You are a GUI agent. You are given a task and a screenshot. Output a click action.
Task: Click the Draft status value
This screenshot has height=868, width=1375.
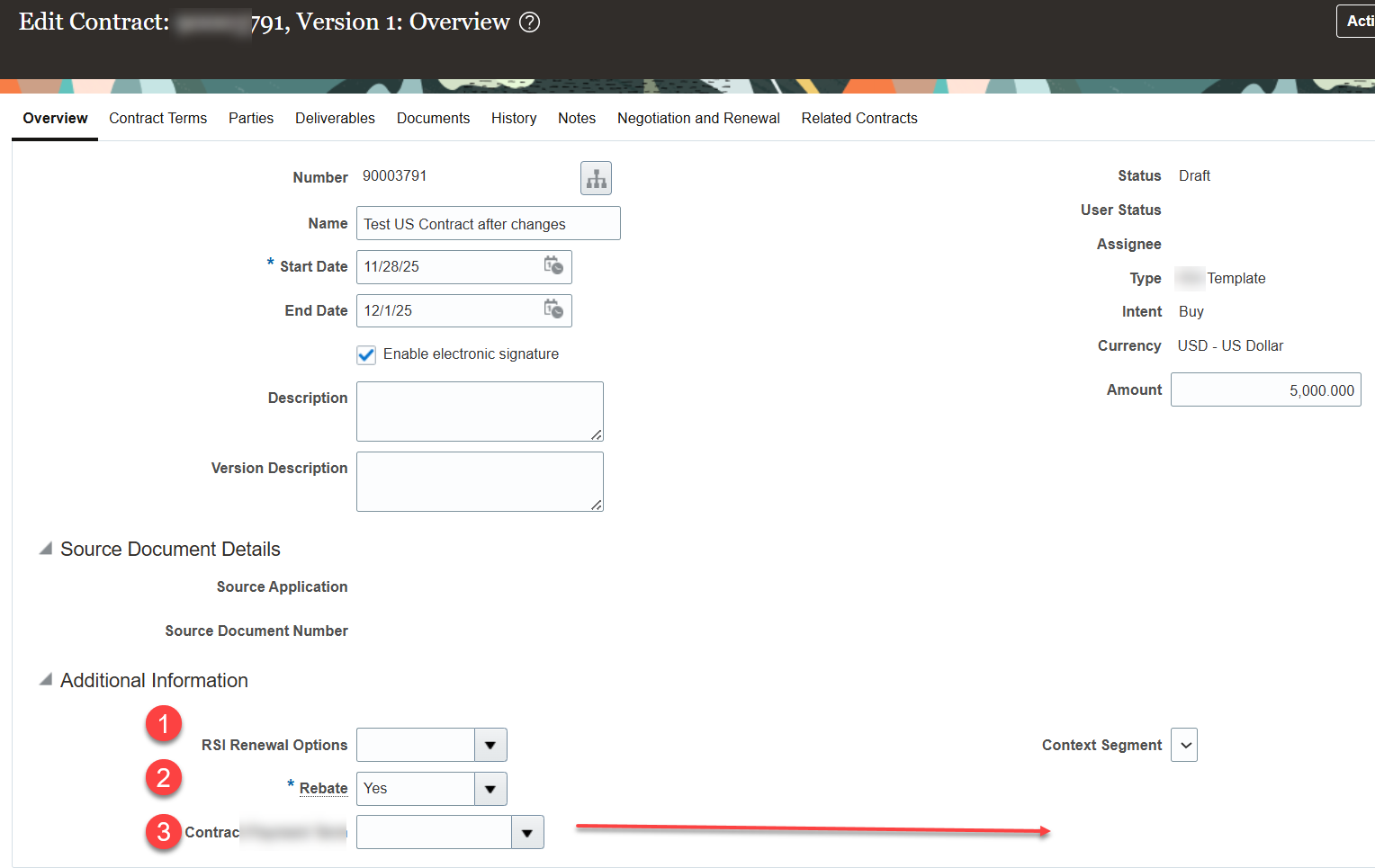1194,176
